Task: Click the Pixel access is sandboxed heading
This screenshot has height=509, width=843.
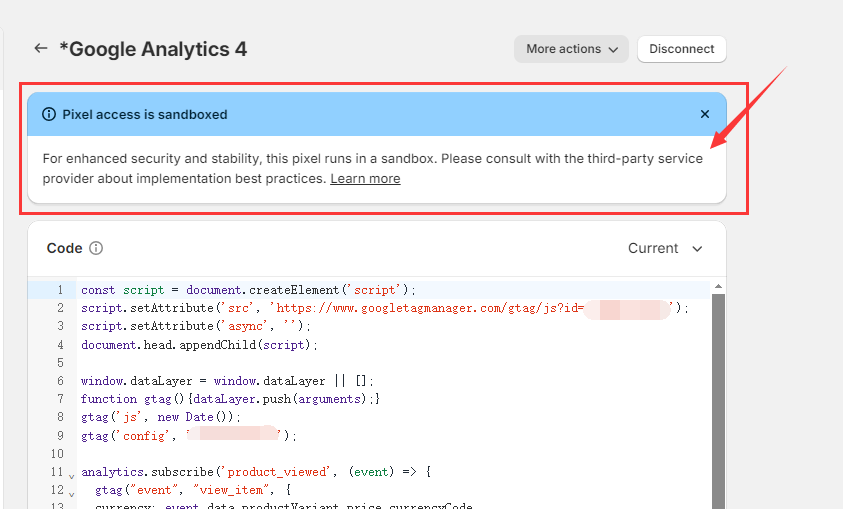Action: 145,115
